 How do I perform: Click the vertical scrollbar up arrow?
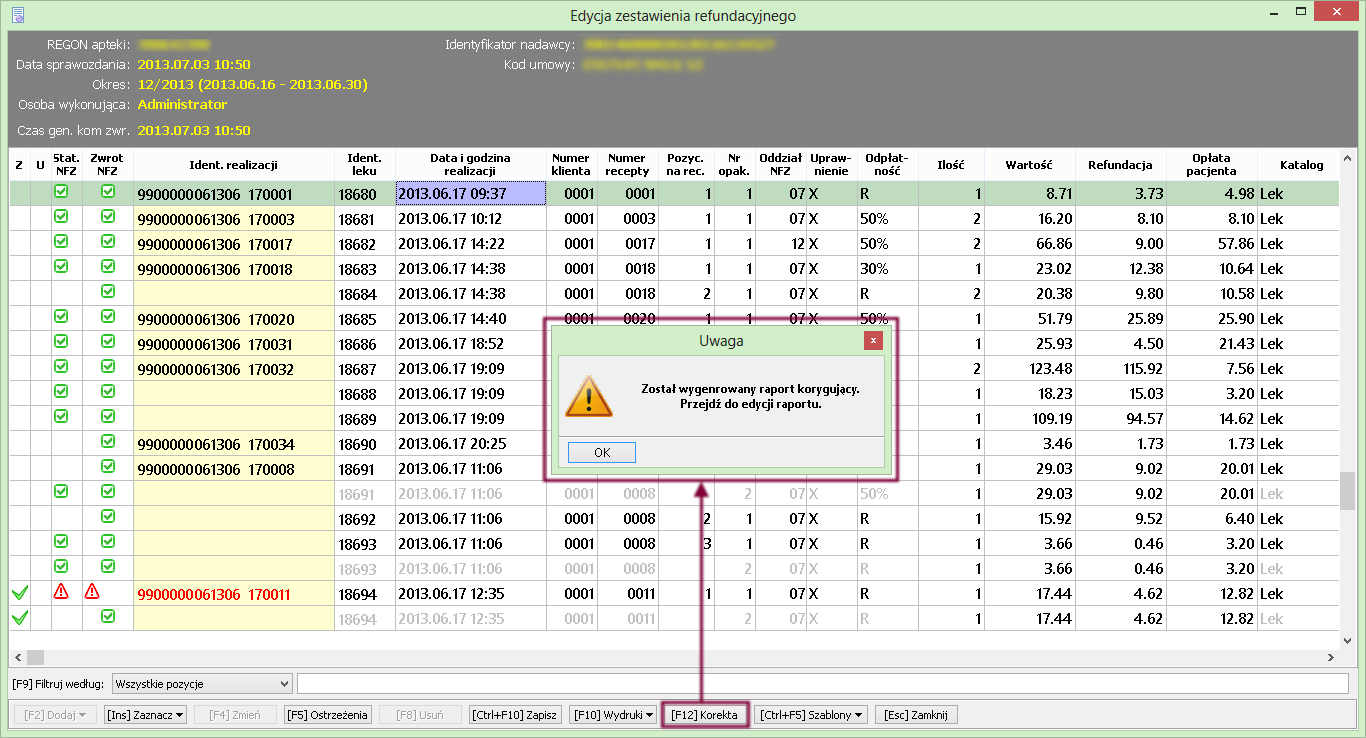[x=1347, y=158]
